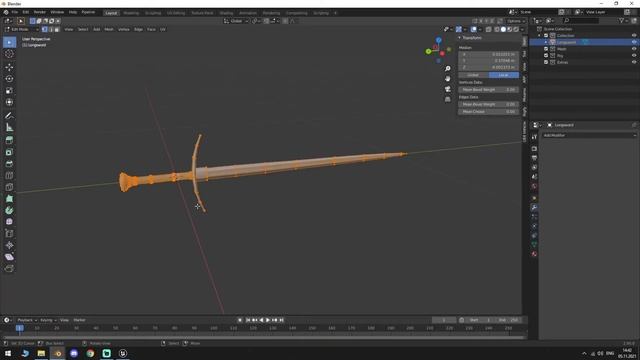The image size is (640, 360).
Task: Open the Keying dropdown in timeline
Action: click(48, 320)
